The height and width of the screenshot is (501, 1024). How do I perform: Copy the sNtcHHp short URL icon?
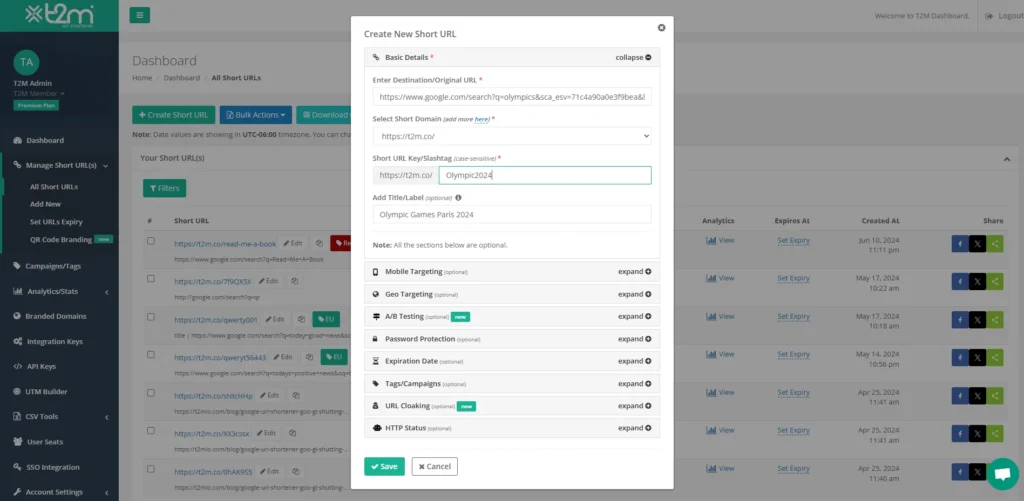[296, 395]
